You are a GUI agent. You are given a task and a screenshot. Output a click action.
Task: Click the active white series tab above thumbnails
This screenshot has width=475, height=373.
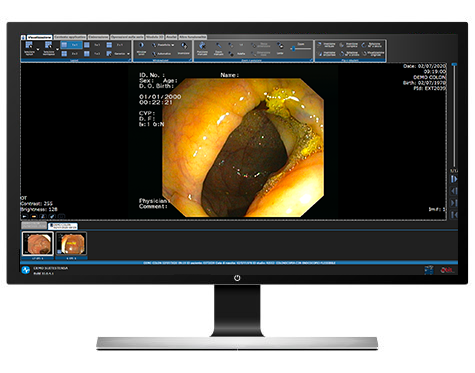click(x=63, y=226)
